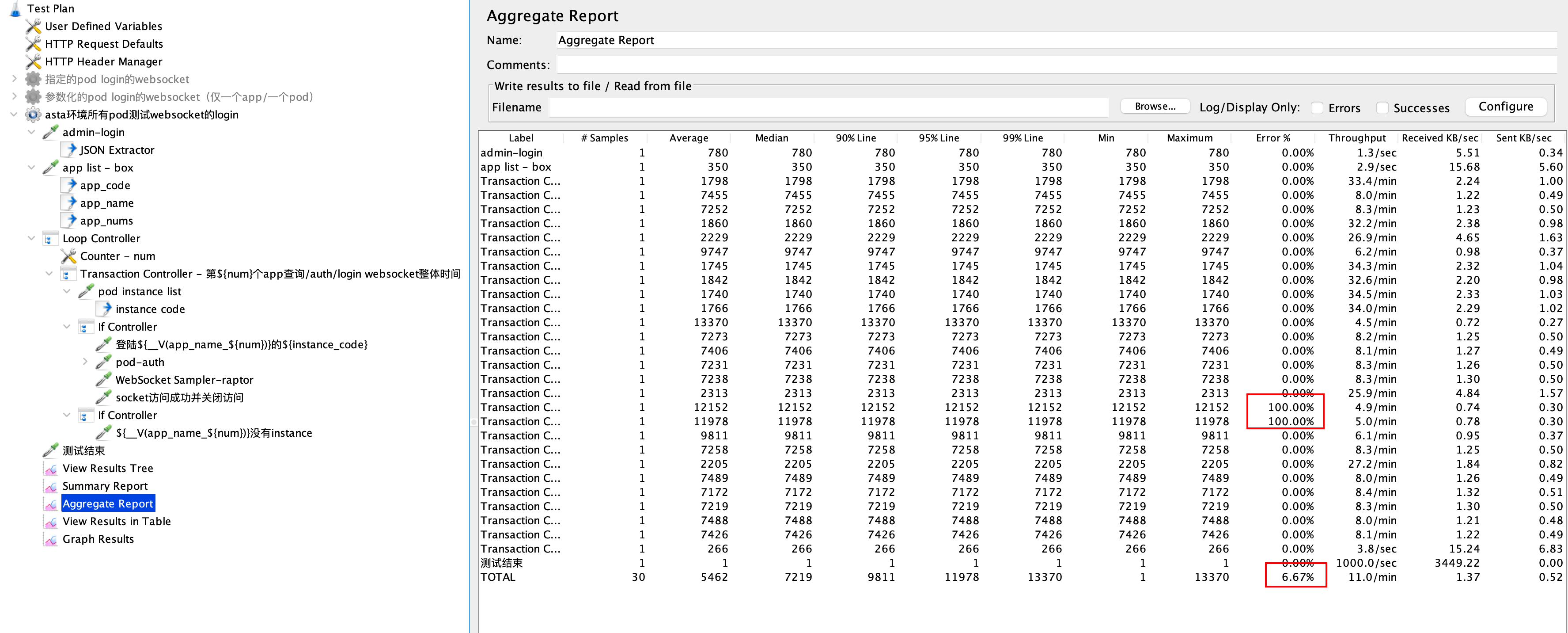
Task: Check the Successes log display option
Action: [1383, 107]
